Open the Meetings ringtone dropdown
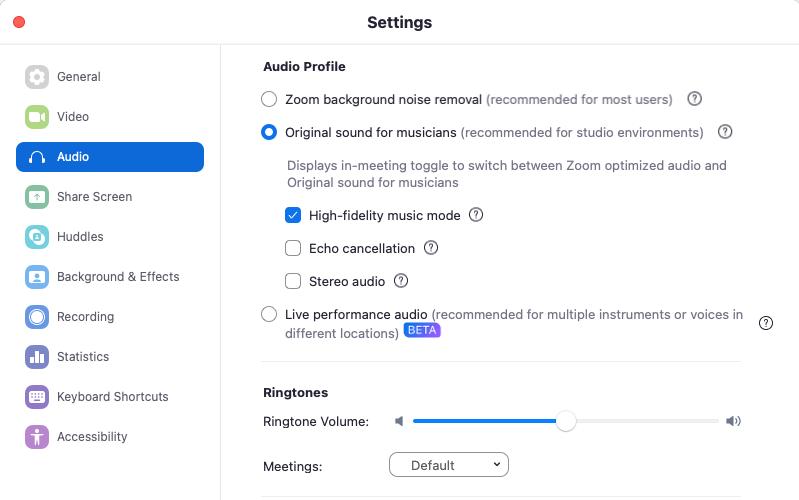Viewport: 799px width, 500px height. pyautogui.click(x=448, y=465)
